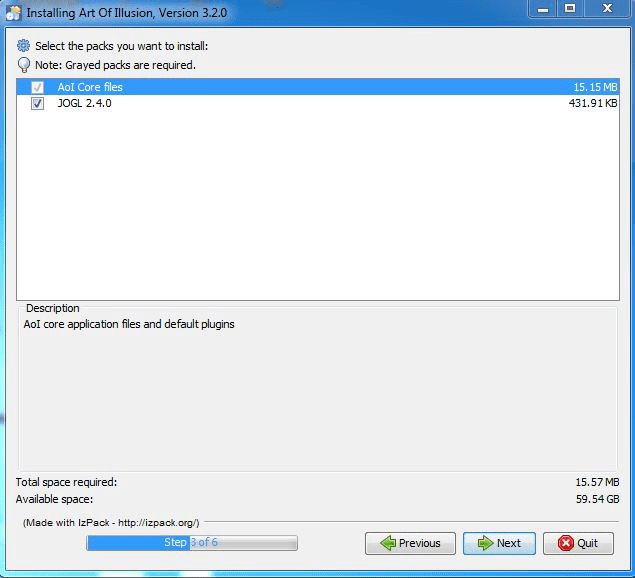Image resolution: width=635 pixels, height=578 pixels.
Task: Click the Made with IzPack text
Action: click(111, 523)
